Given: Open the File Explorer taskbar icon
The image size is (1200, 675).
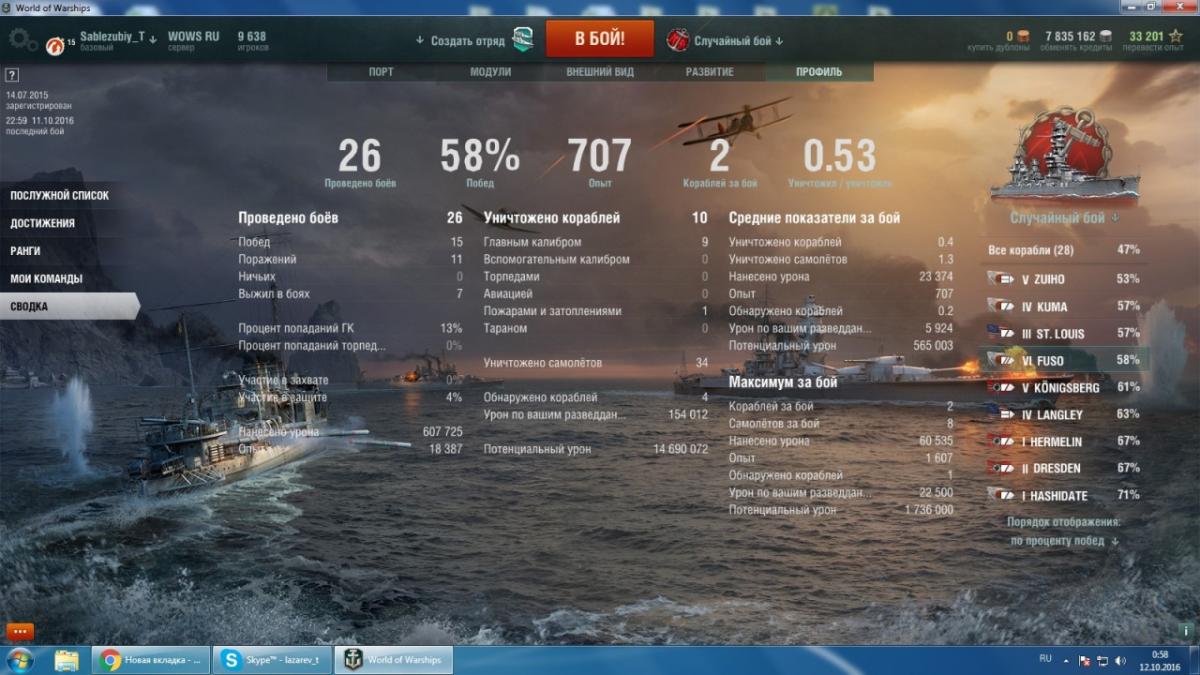Looking at the screenshot, I should (67, 660).
